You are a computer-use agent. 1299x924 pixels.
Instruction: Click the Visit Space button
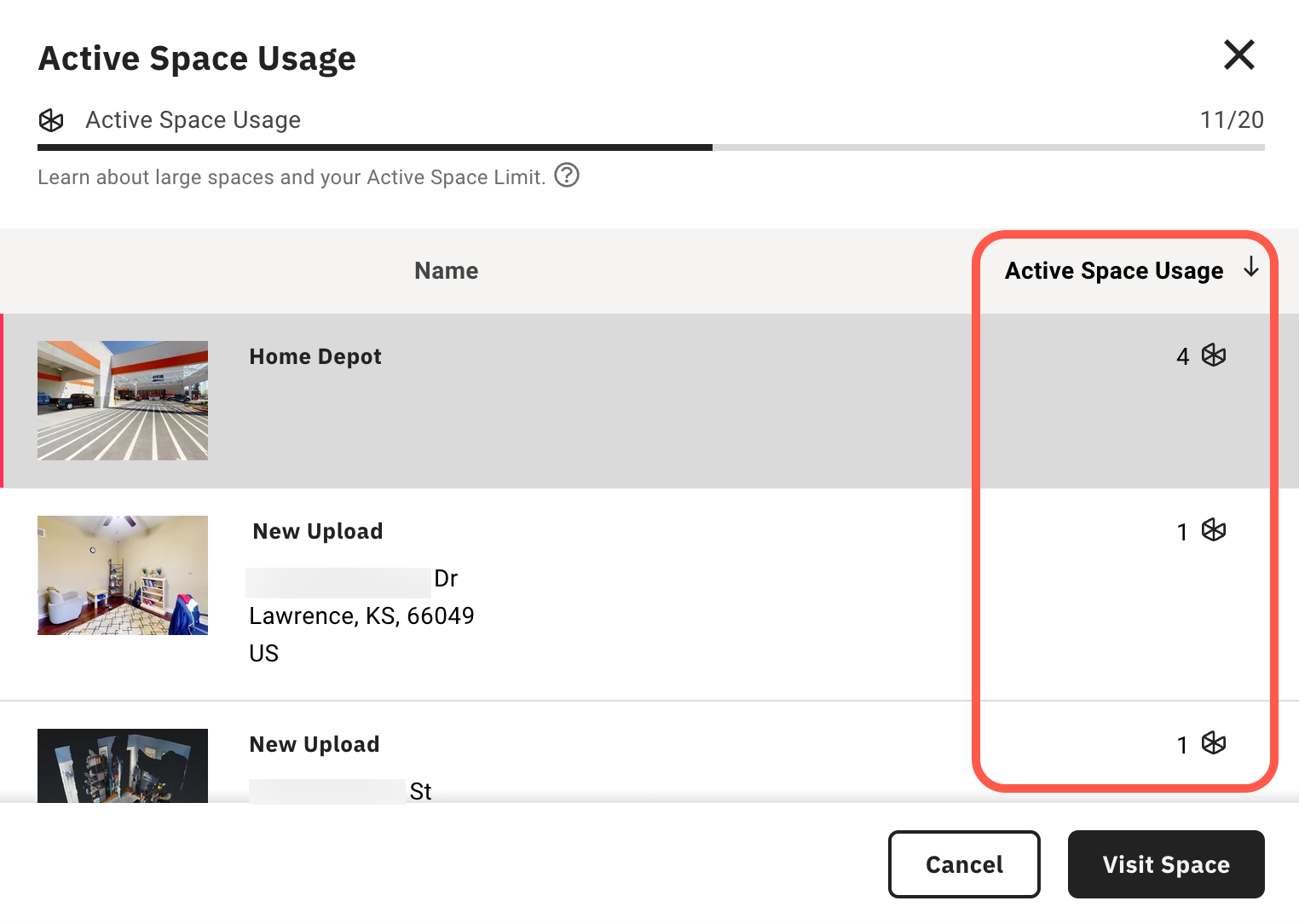point(1166,864)
